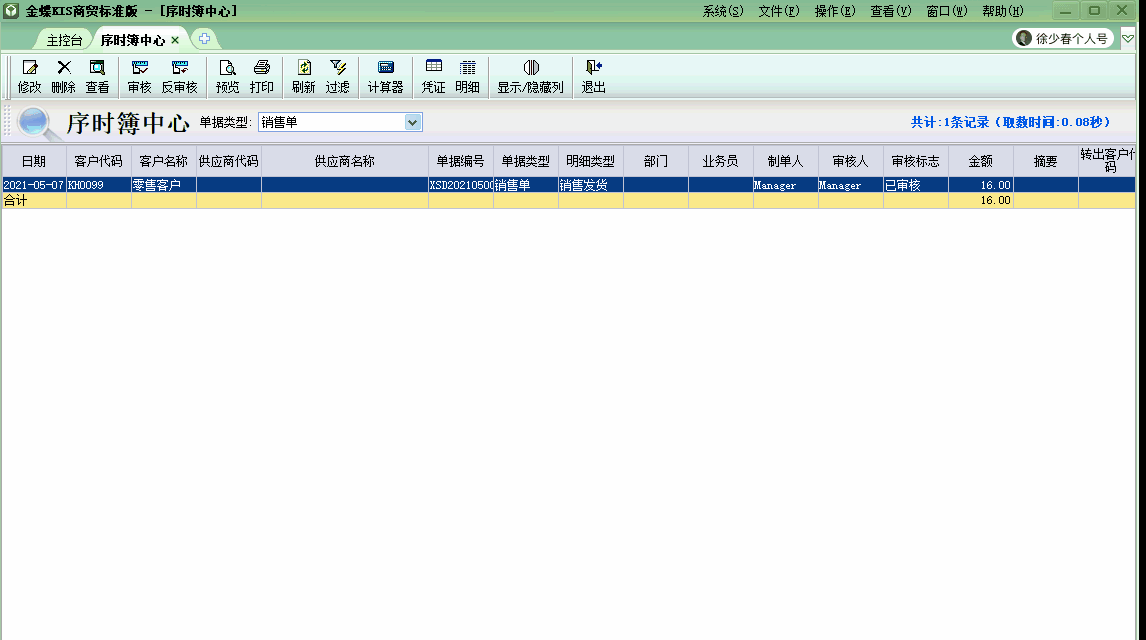Click the 反审核 (Unapprove) icon
Viewport: 1146px width, 640px height.
point(179,76)
